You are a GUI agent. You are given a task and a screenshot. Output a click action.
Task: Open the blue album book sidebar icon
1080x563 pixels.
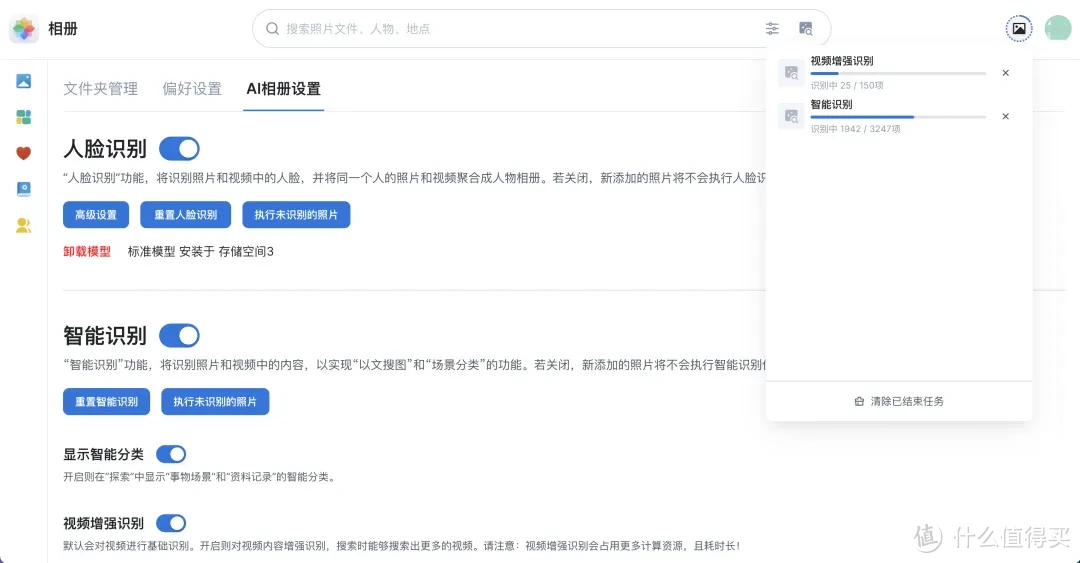click(23, 189)
